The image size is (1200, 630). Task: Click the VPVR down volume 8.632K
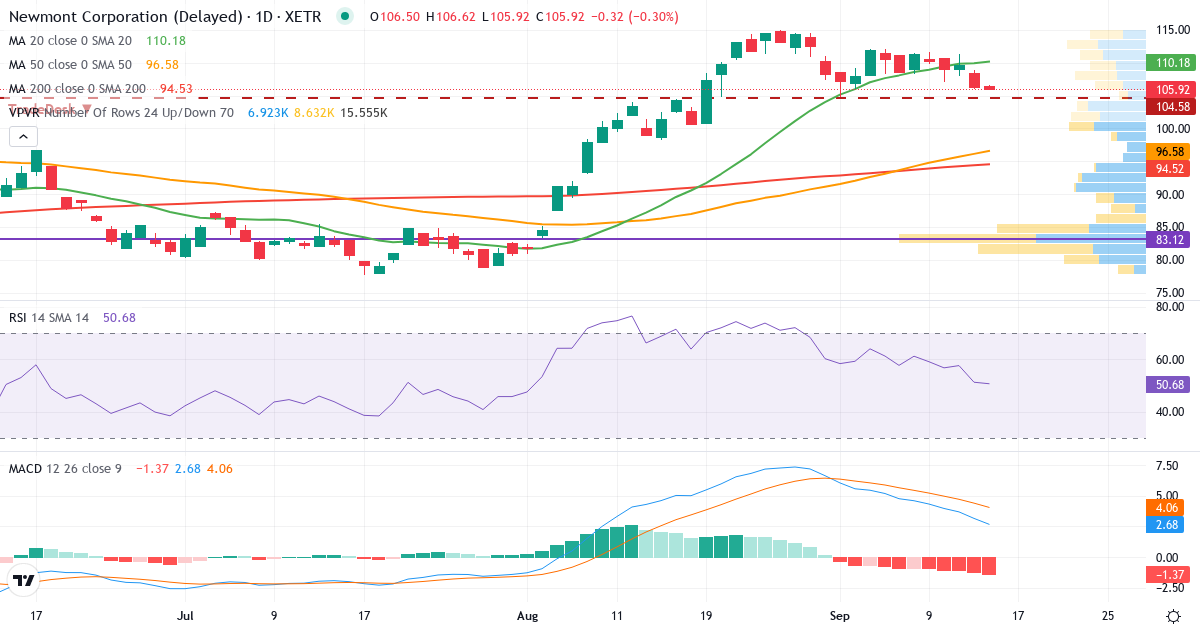313,113
